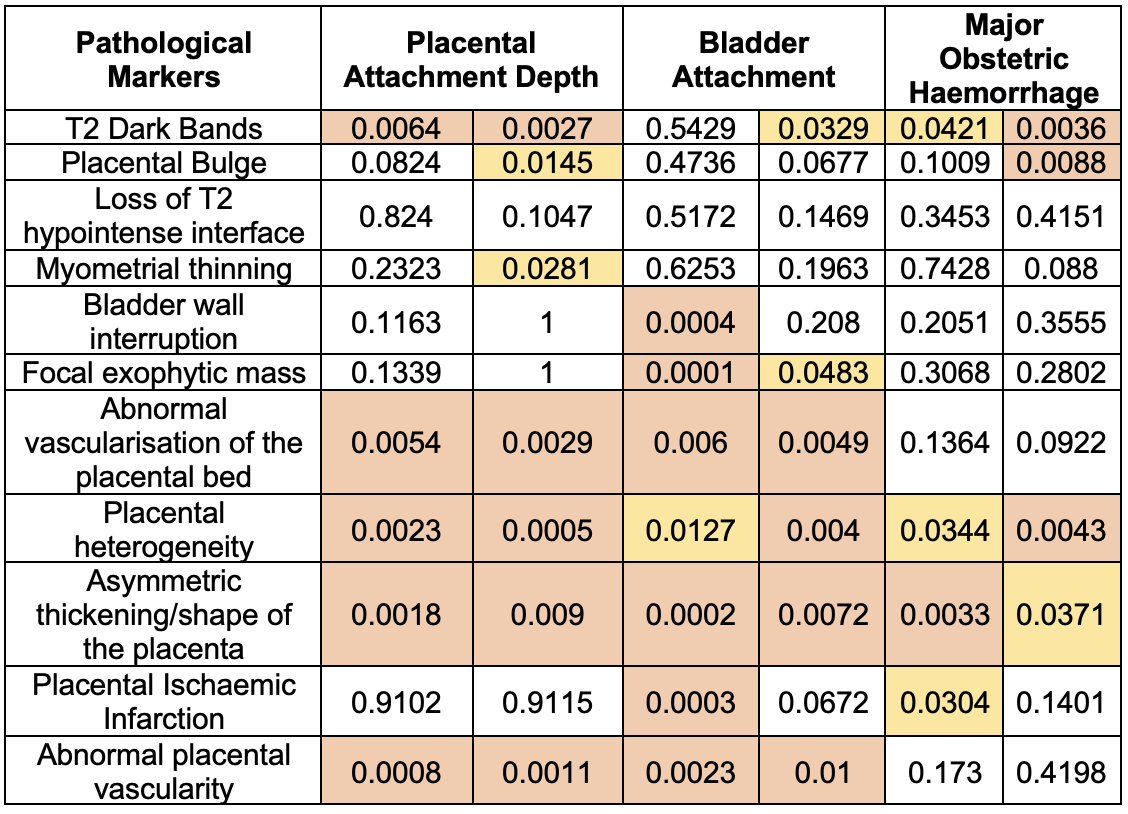Click the Placental heterogeneity row label

click(164, 529)
